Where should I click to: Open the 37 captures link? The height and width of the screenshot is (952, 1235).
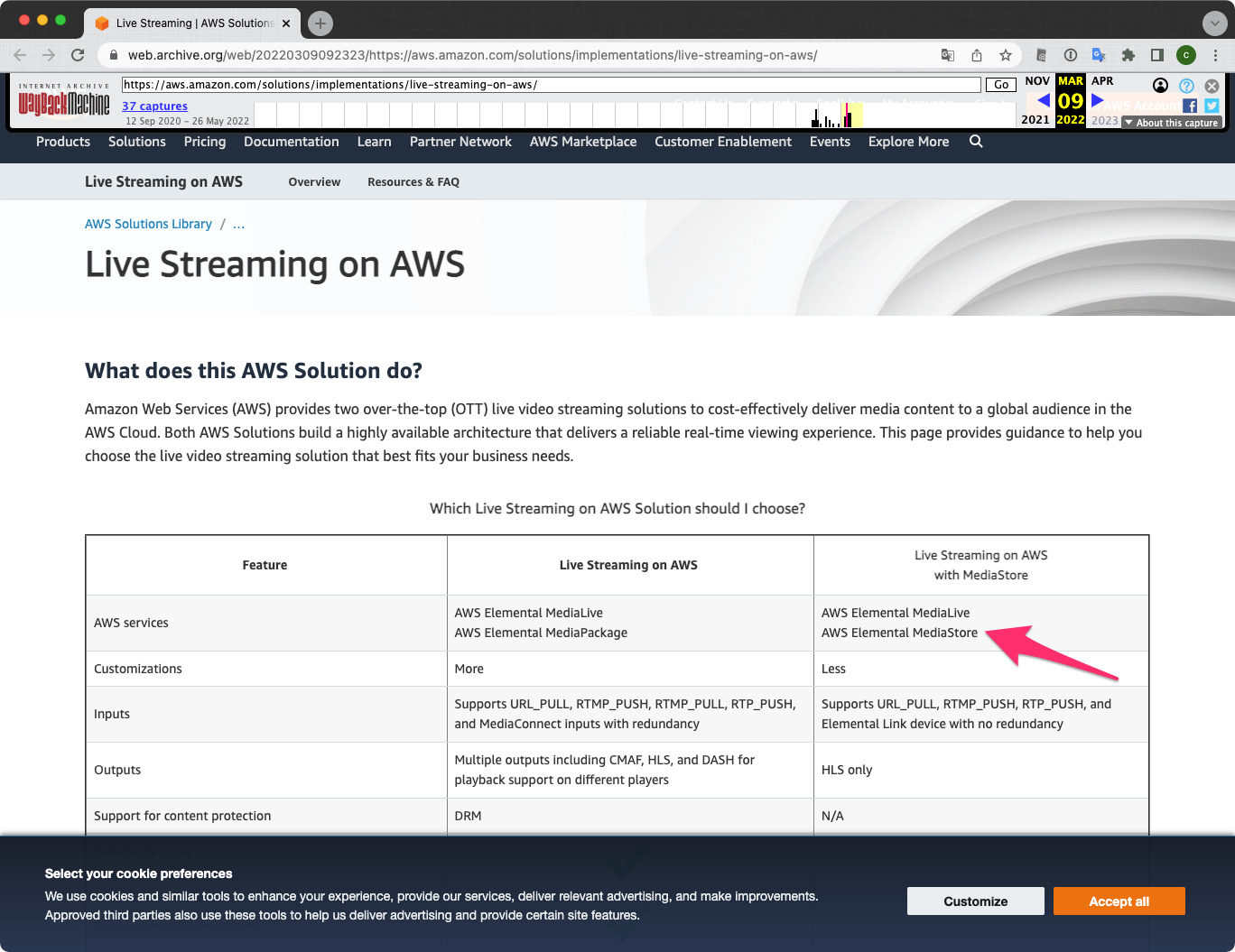(x=155, y=106)
